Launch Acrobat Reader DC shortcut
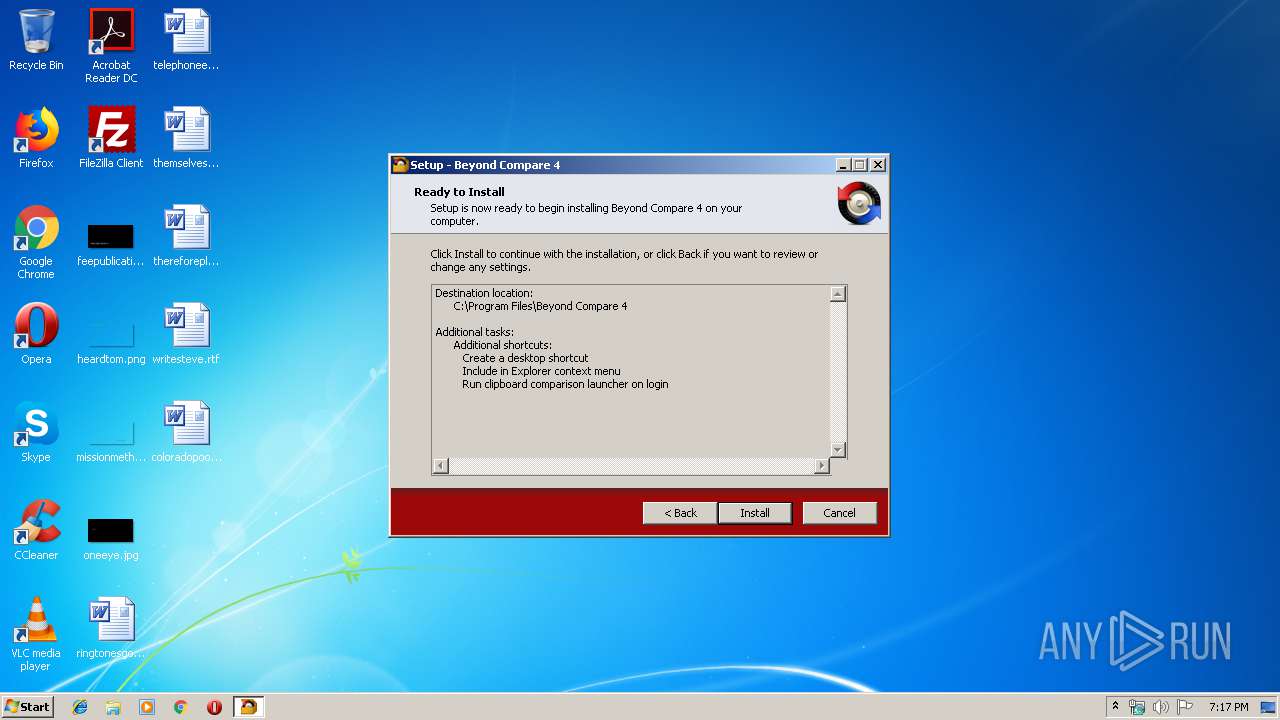Screen dimensions: 1280x720 click(x=111, y=46)
